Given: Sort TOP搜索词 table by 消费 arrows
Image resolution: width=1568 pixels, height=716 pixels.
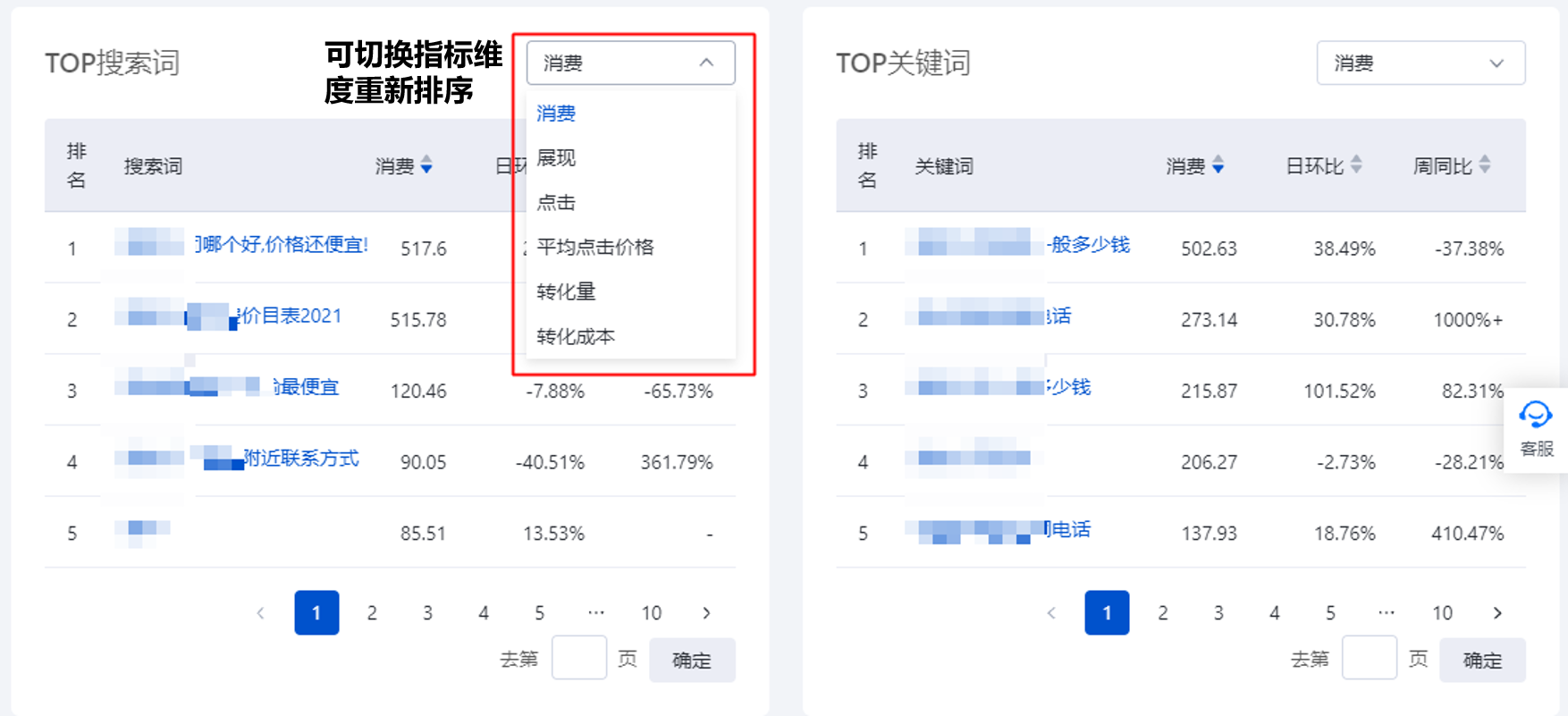Looking at the screenshot, I should [426, 165].
